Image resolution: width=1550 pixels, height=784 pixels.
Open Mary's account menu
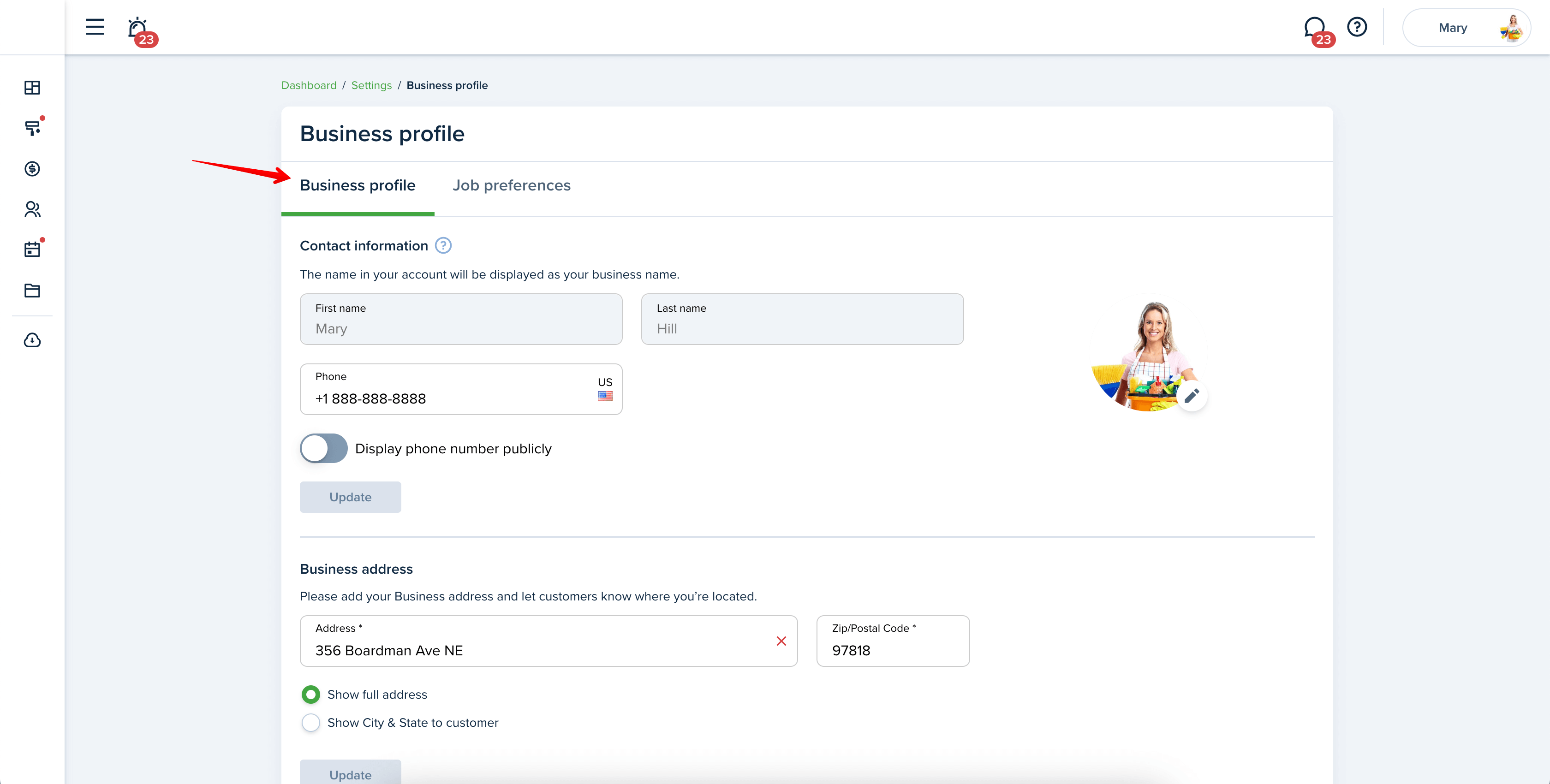click(x=1467, y=28)
